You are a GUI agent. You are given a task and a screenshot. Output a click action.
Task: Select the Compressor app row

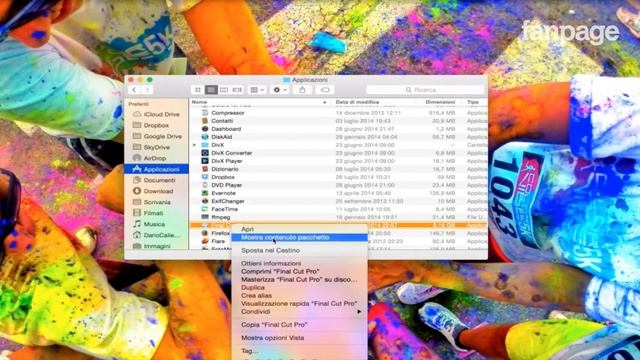coord(338,113)
